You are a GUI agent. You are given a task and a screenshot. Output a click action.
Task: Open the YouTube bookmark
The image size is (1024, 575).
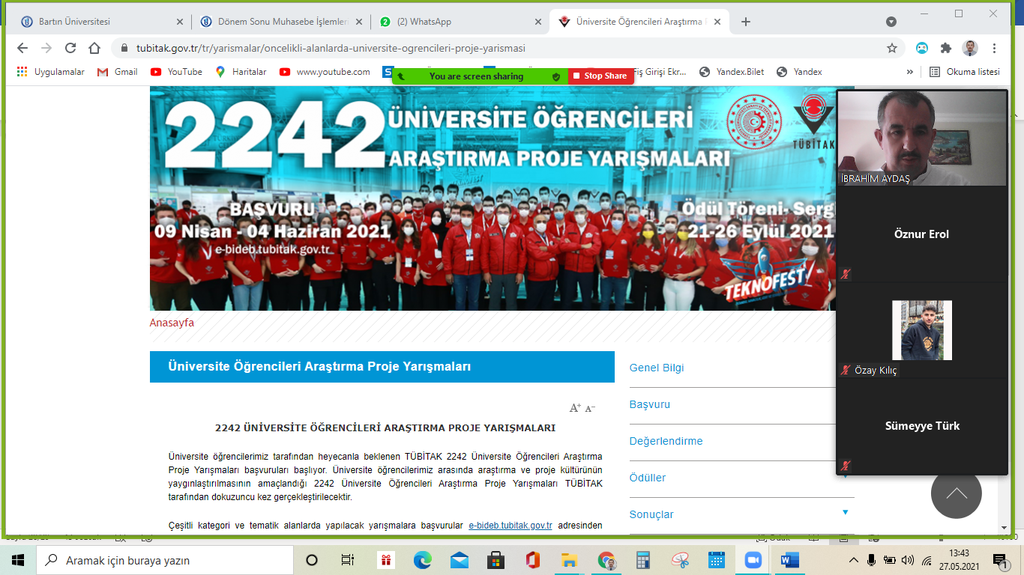[176, 72]
